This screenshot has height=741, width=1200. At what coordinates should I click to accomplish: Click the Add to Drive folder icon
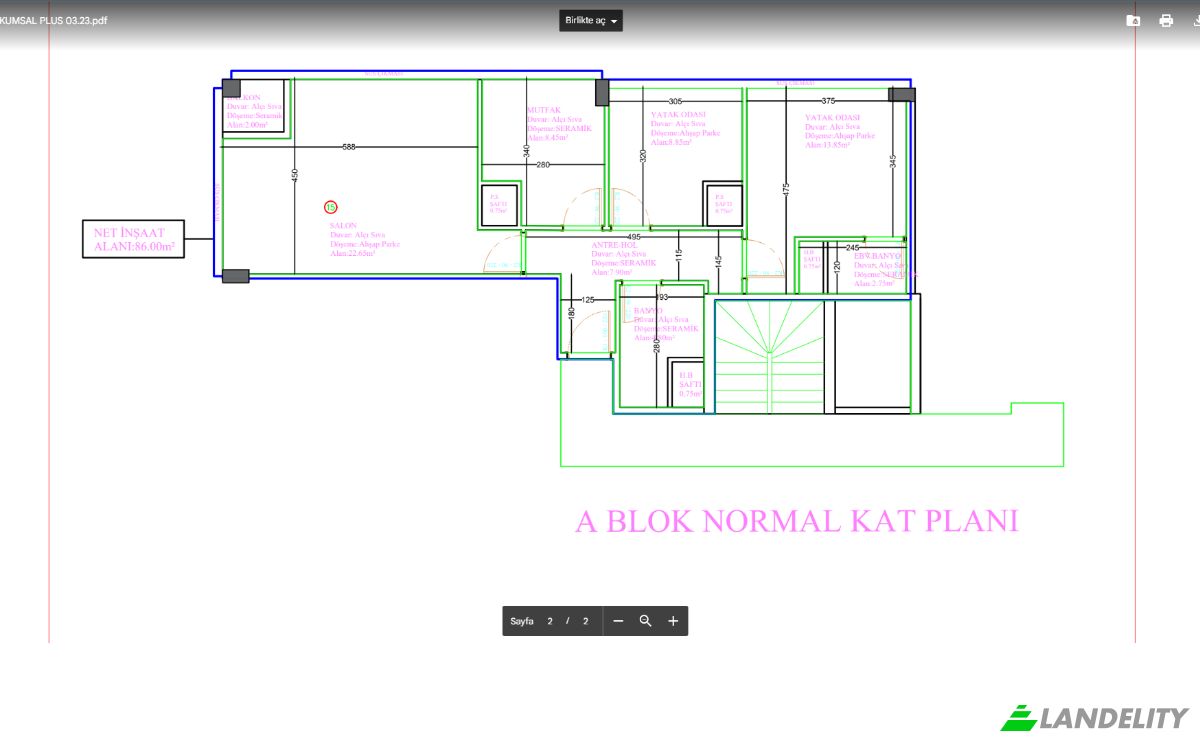(x=1133, y=20)
